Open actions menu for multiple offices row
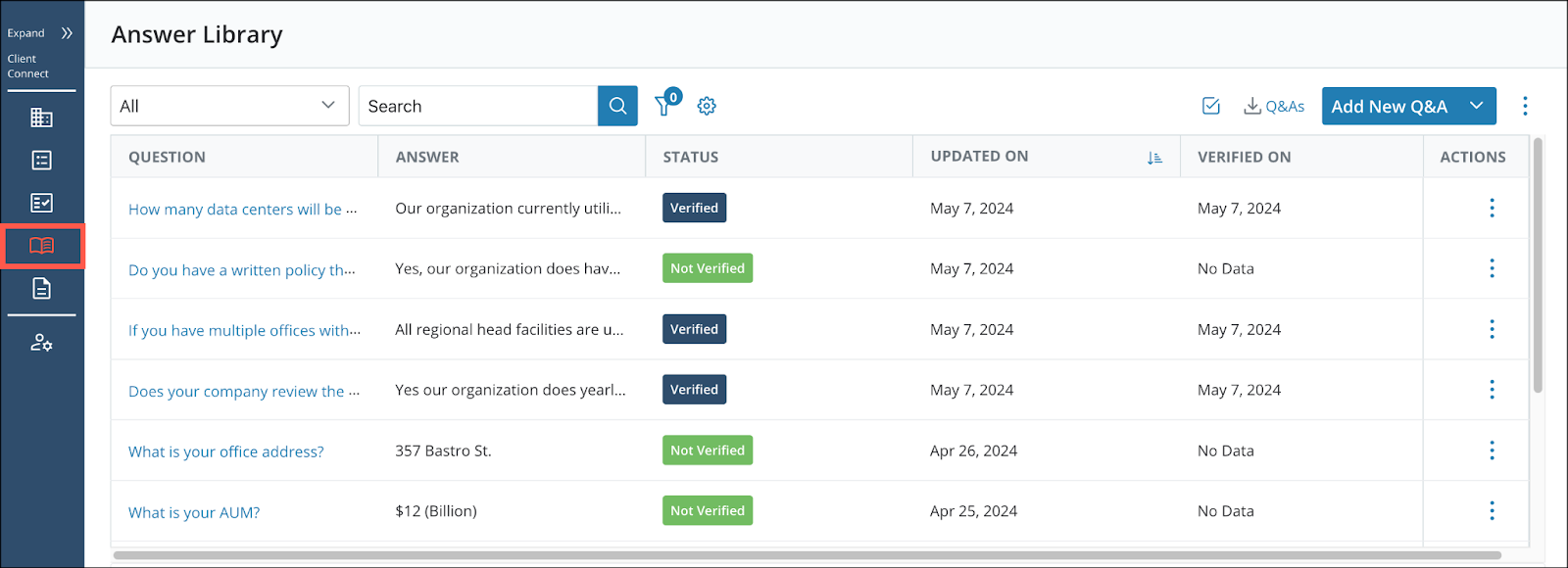Screen dimensions: 1568x568 pos(1492,329)
